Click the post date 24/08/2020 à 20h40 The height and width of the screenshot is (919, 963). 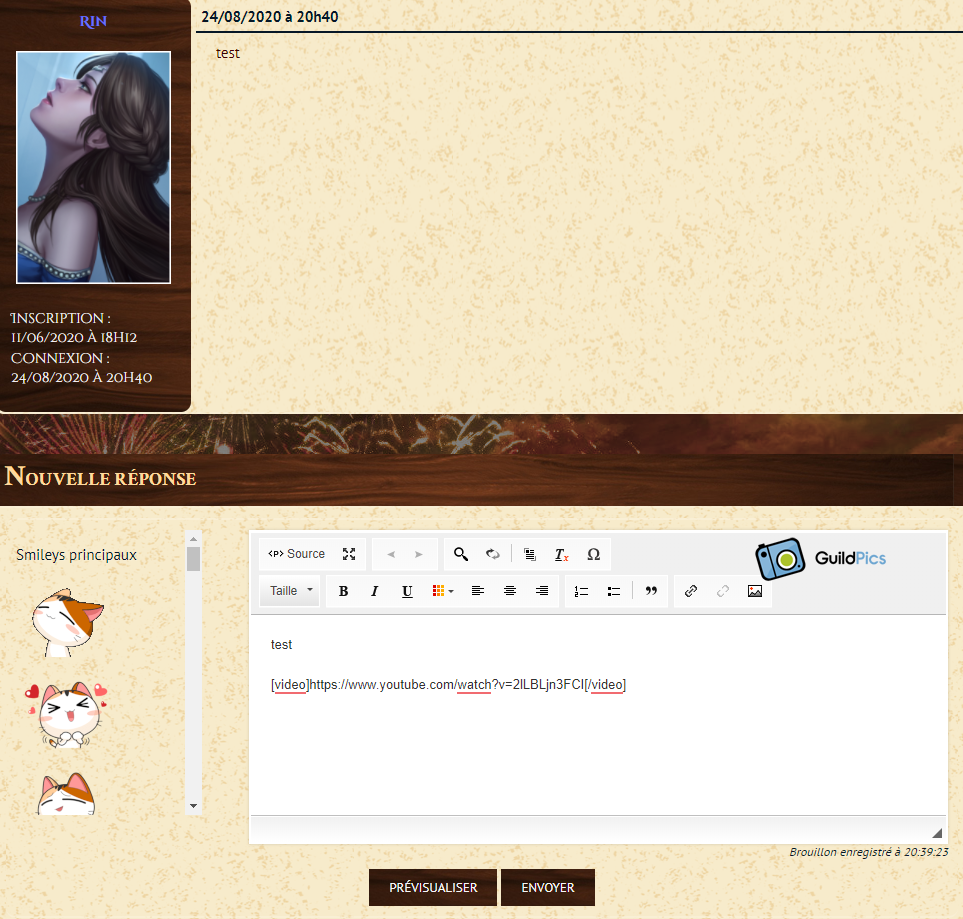click(270, 17)
